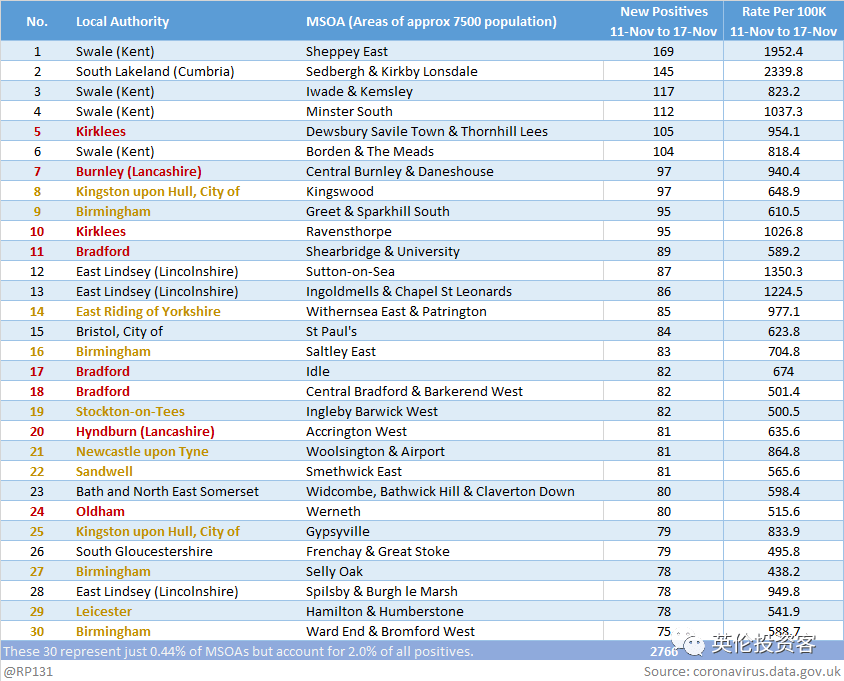Image resolution: width=844 pixels, height=681 pixels.
Task: Click the 'South Lakeland (Cumbria)' cell
Action: (x=154, y=71)
